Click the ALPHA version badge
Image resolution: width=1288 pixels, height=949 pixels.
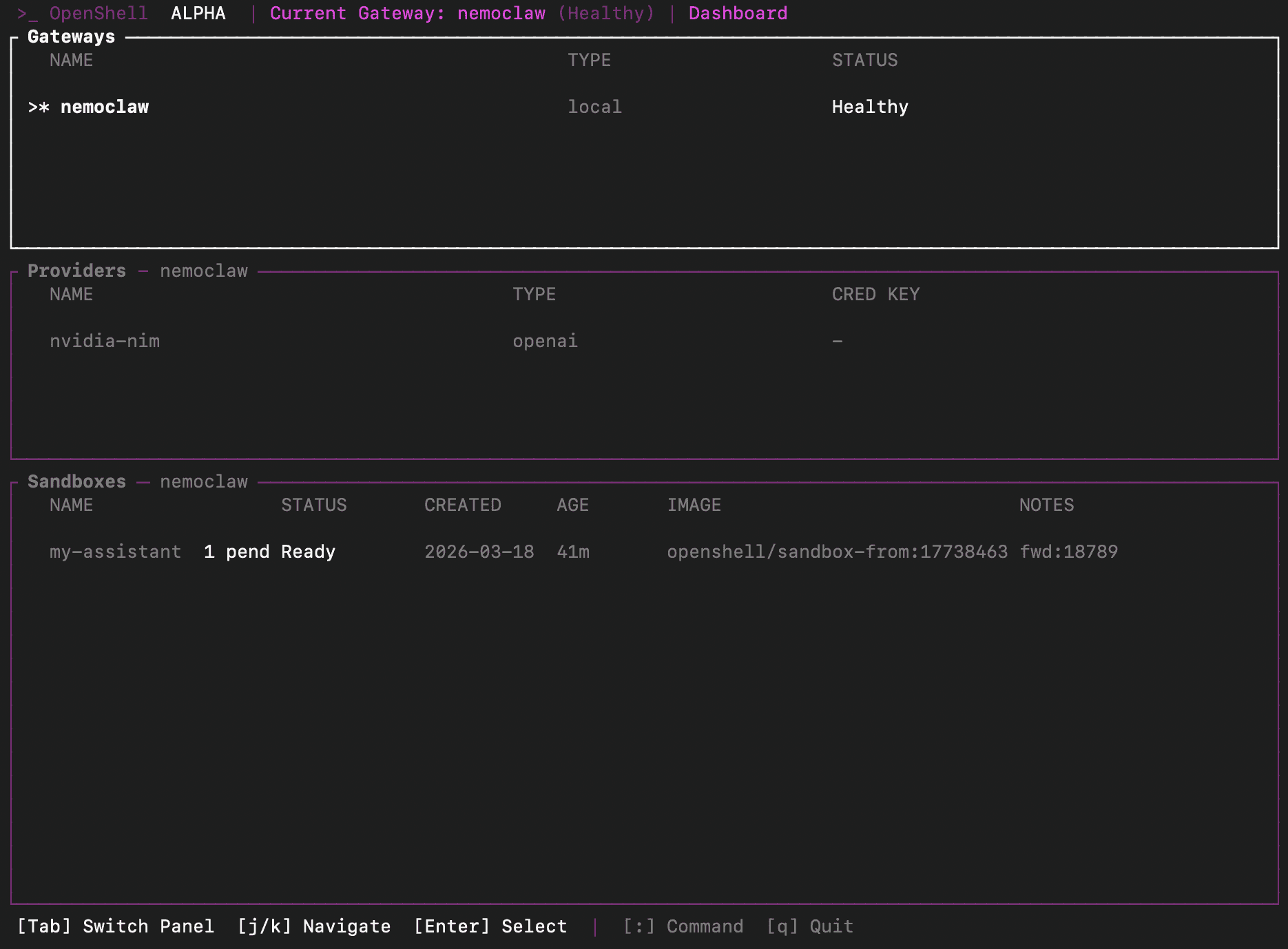point(198,13)
